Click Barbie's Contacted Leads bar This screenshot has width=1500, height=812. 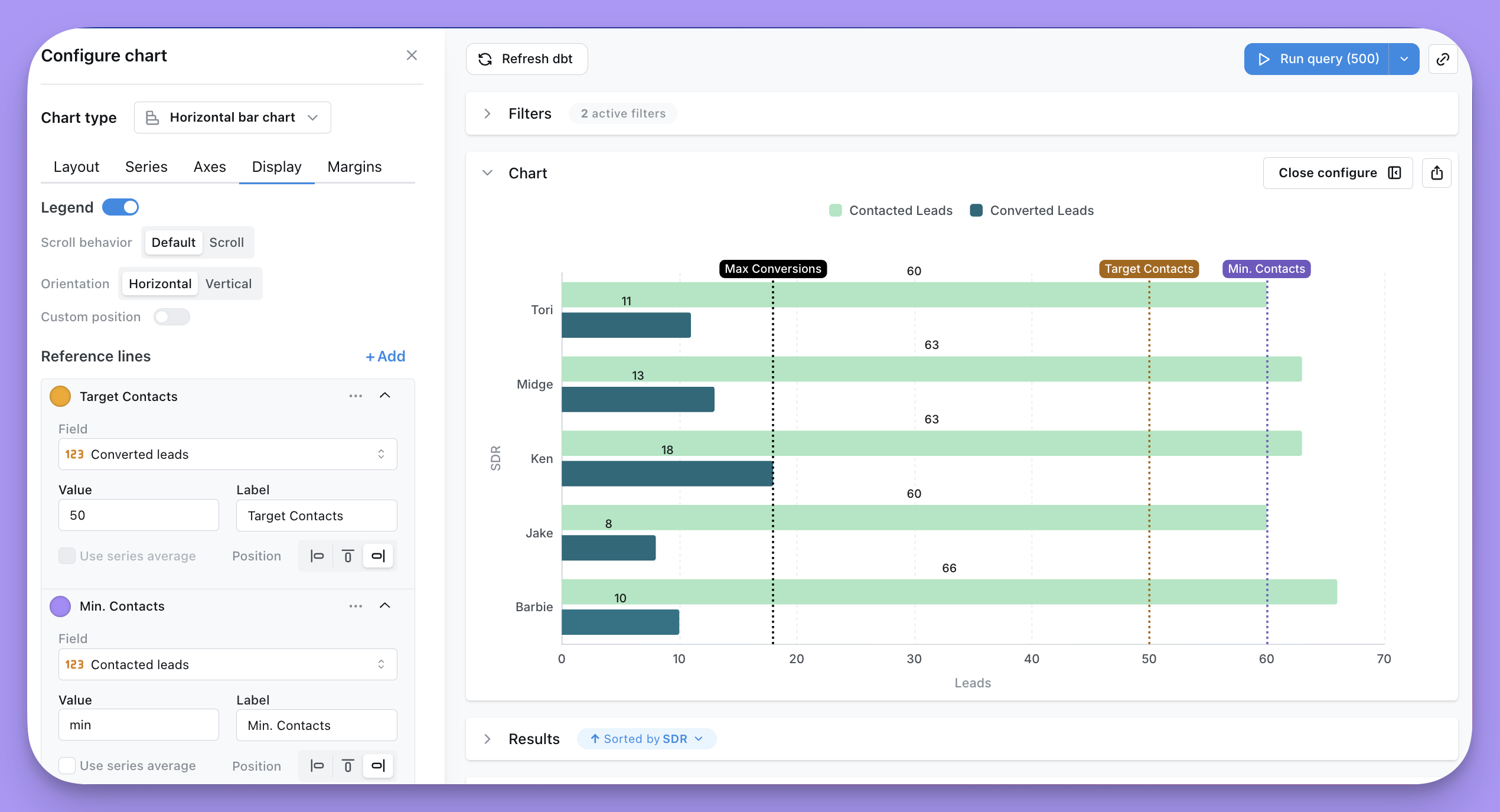coord(949,592)
